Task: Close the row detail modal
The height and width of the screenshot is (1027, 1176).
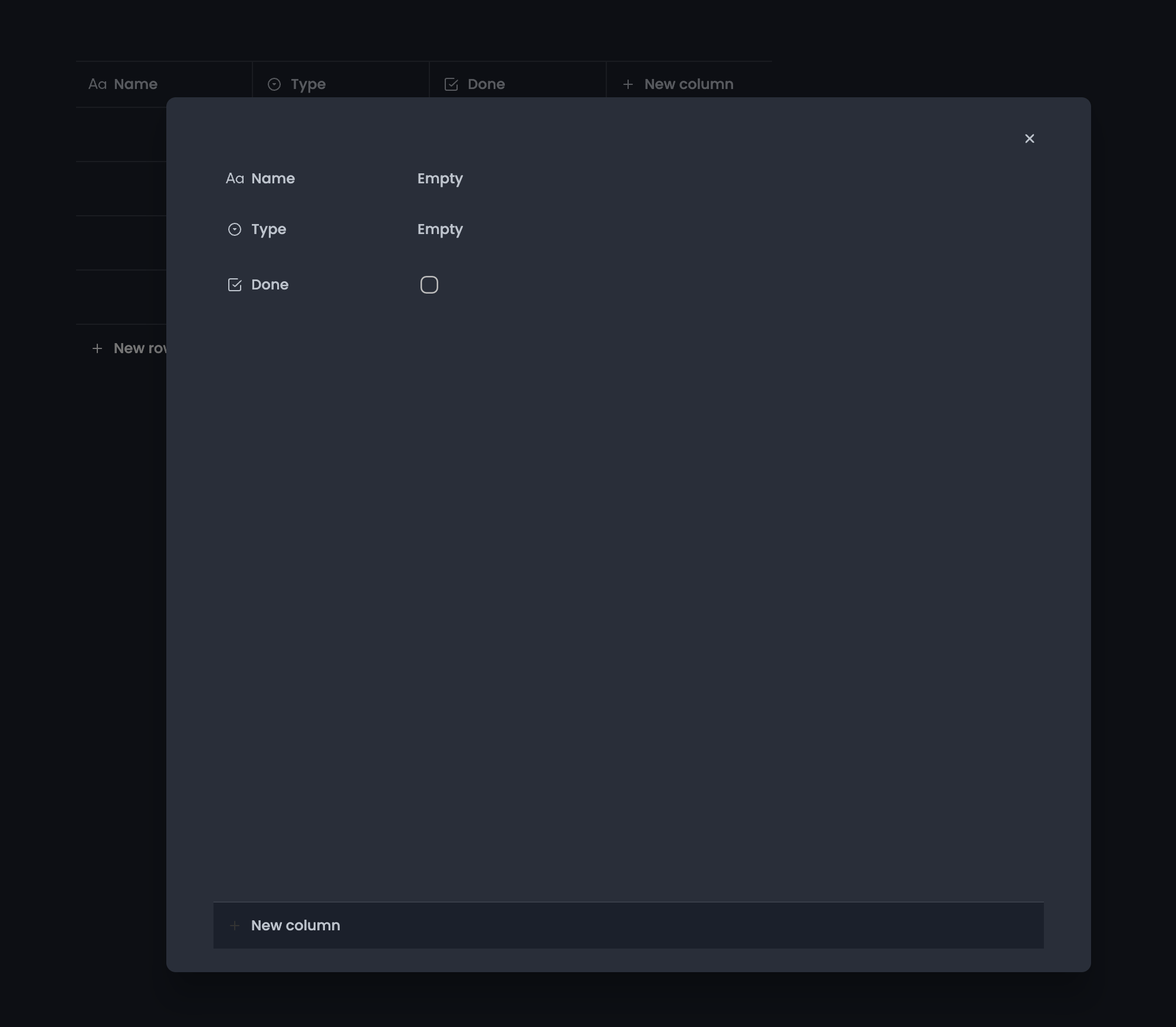Action: (1030, 139)
